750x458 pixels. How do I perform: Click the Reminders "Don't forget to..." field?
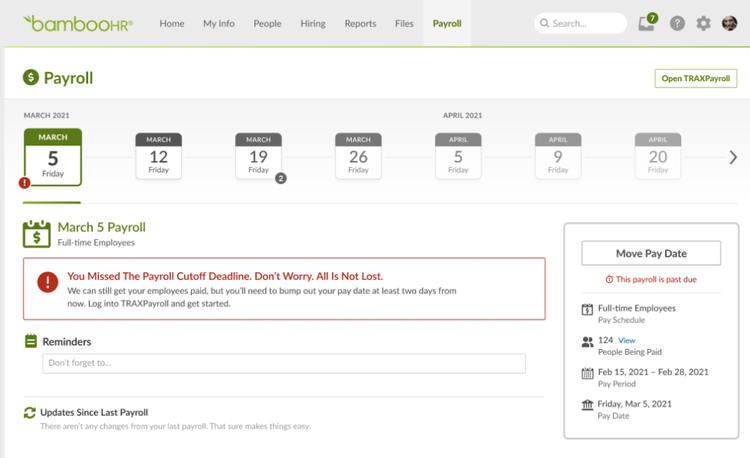pyautogui.click(x=284, y=363)
